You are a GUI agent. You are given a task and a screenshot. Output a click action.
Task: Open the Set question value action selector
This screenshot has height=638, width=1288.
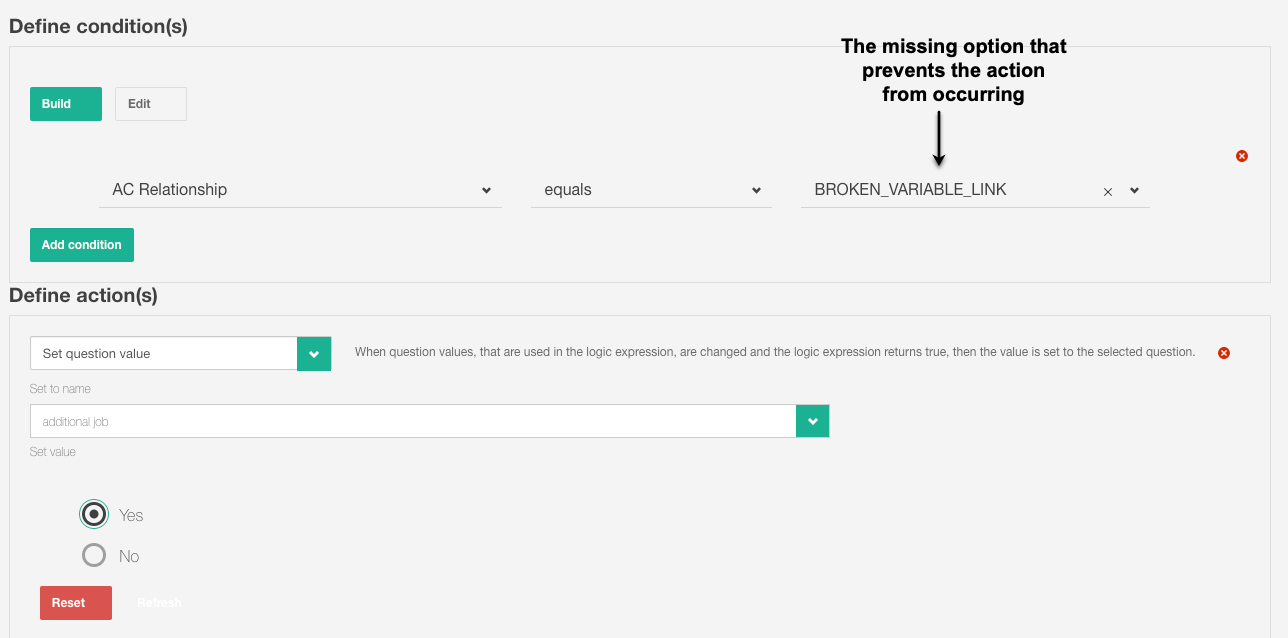coord(164,354)
